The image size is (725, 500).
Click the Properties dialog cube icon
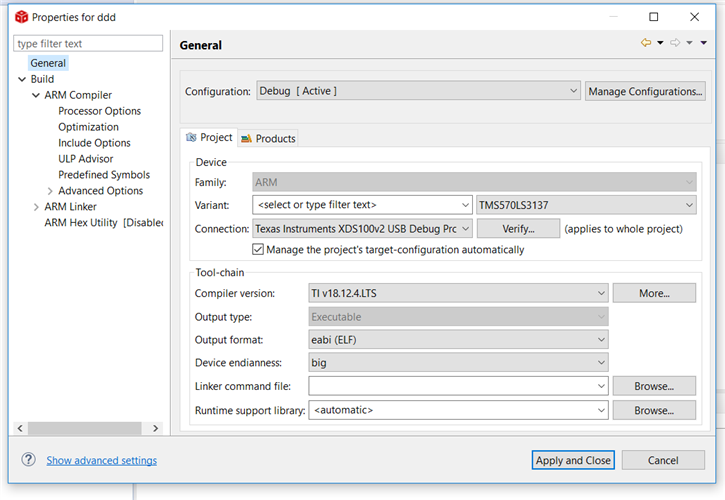coord(21,17)
